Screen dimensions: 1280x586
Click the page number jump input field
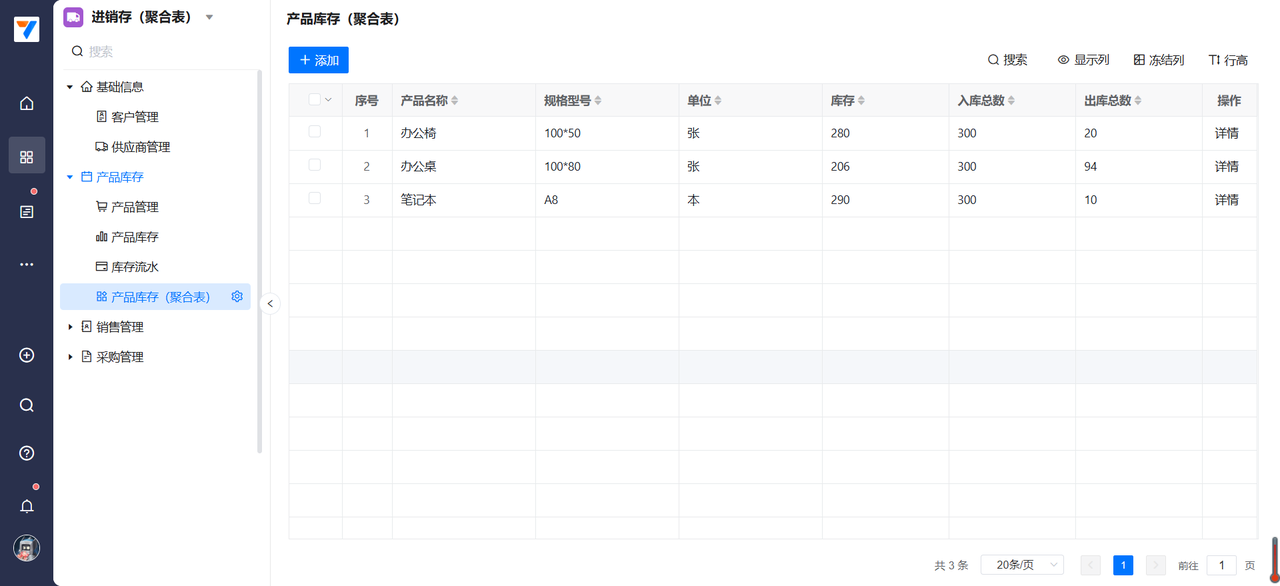click(x=1221, y=565)
